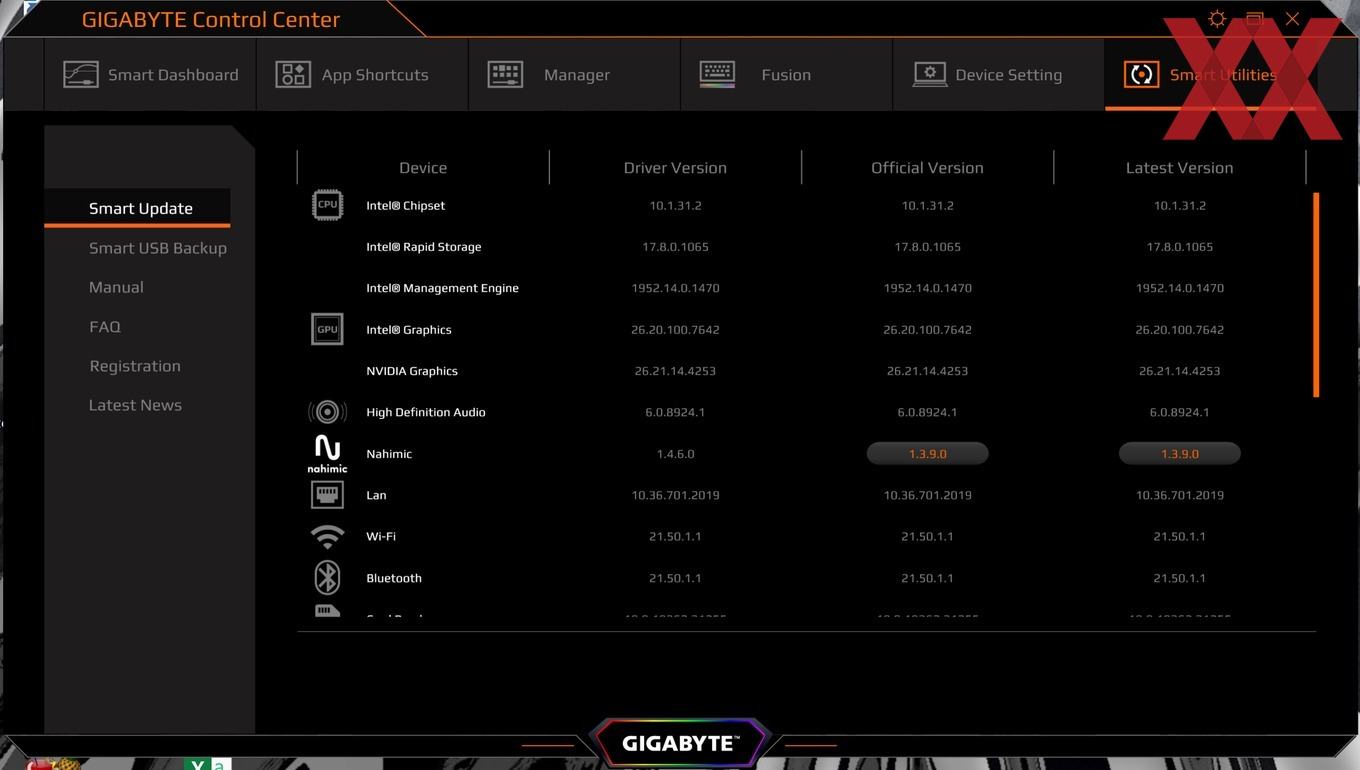Open the Manual sidebar entry
The height and width of the screenshot is (770, 1360).
pyautogui.click(x=116, y=287)
